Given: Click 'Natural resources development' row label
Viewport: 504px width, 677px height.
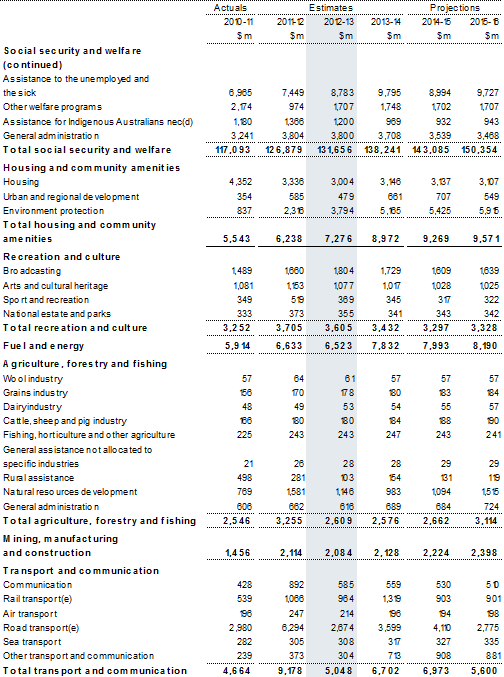Looking at the screenshot, I should [x=70, y=492].
